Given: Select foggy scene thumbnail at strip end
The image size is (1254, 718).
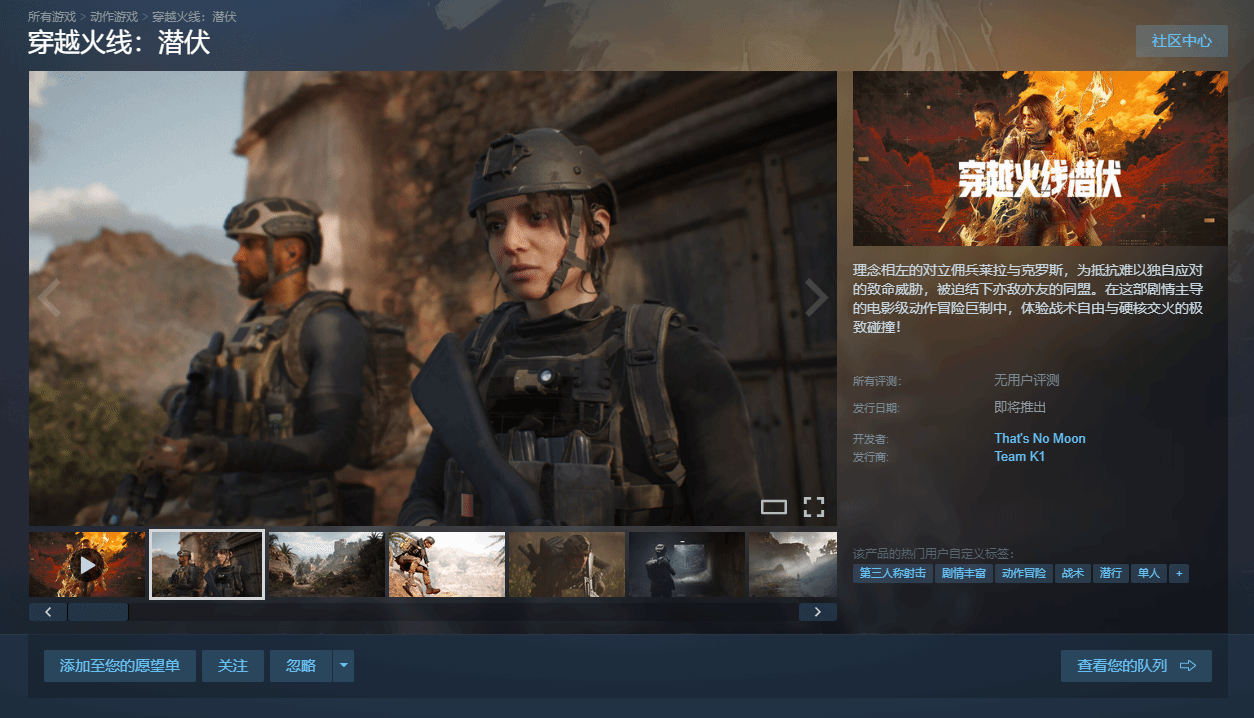Looking at the screenshot, I should 793,565.
